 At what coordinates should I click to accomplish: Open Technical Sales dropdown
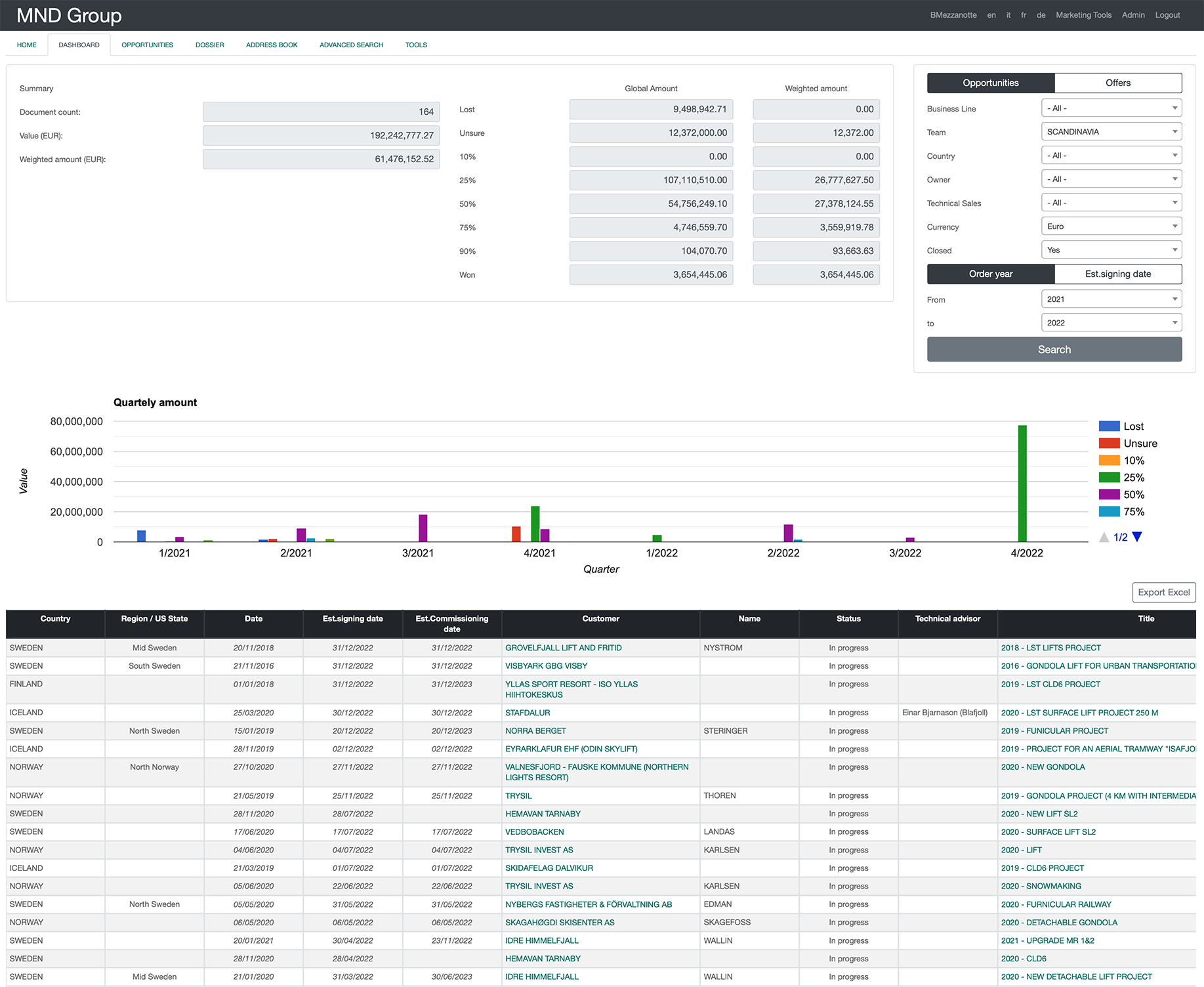(1111, 203)
